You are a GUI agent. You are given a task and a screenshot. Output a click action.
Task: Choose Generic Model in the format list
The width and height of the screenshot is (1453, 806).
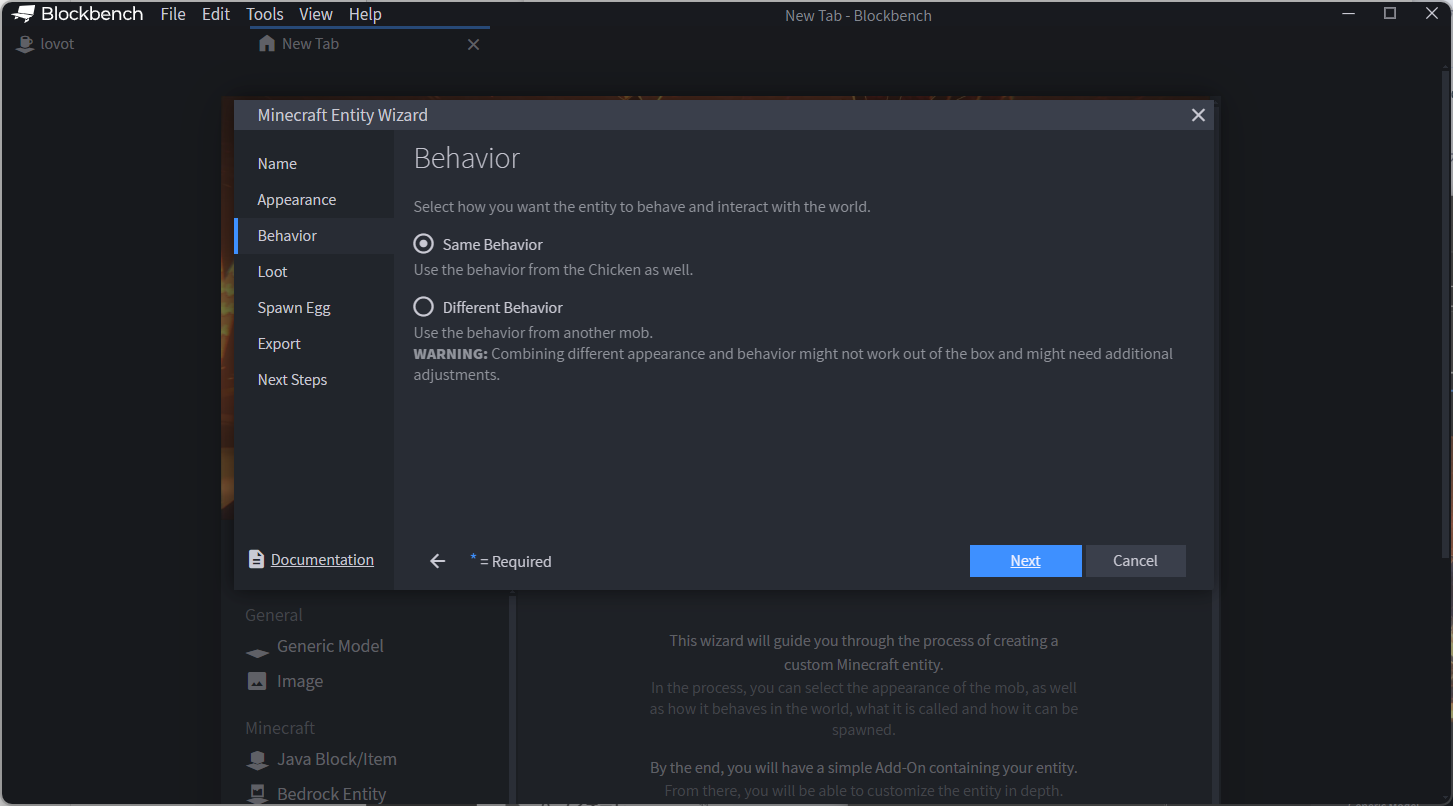point(330,646)
